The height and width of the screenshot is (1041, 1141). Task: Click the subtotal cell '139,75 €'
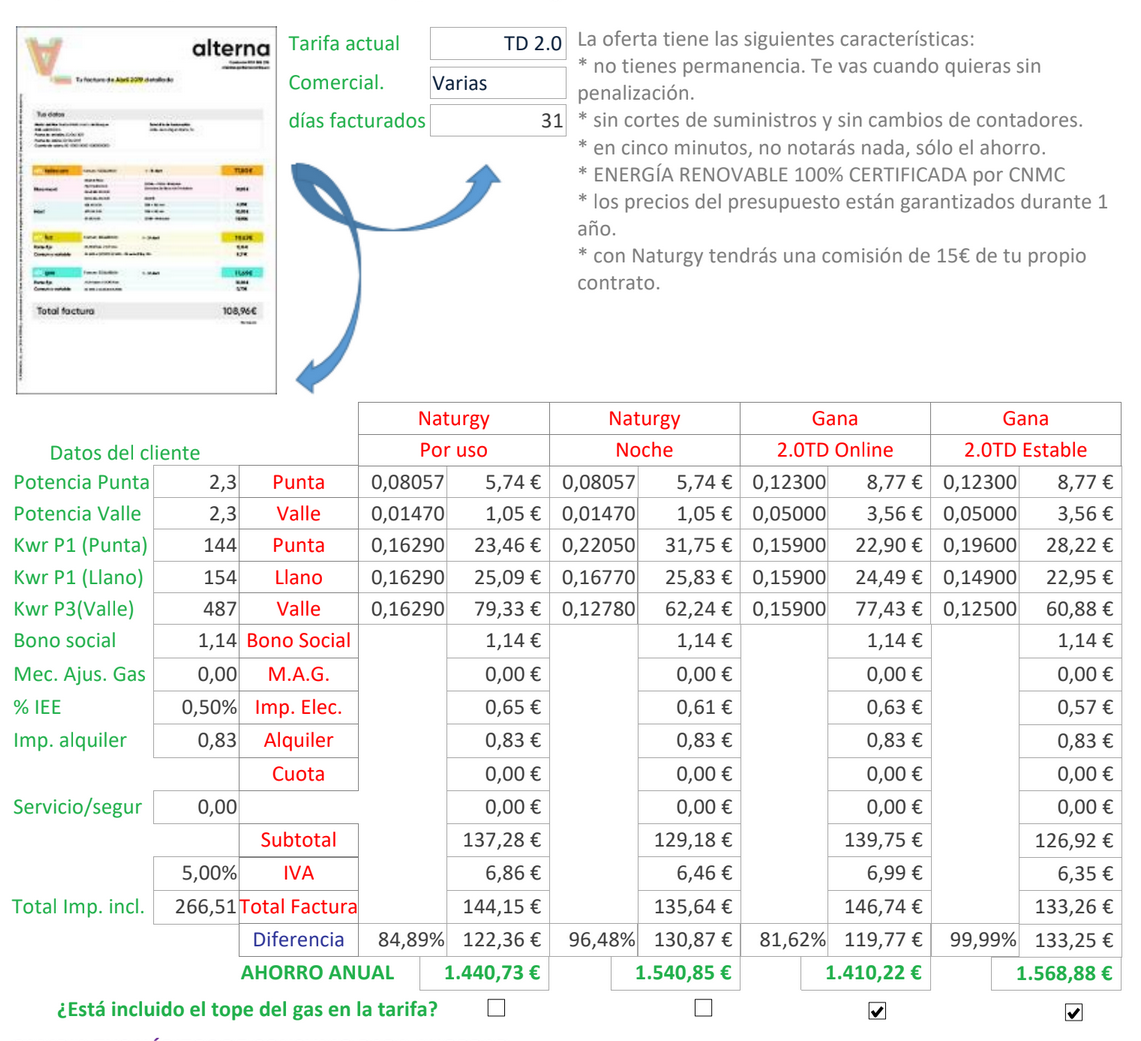[879, 840]
